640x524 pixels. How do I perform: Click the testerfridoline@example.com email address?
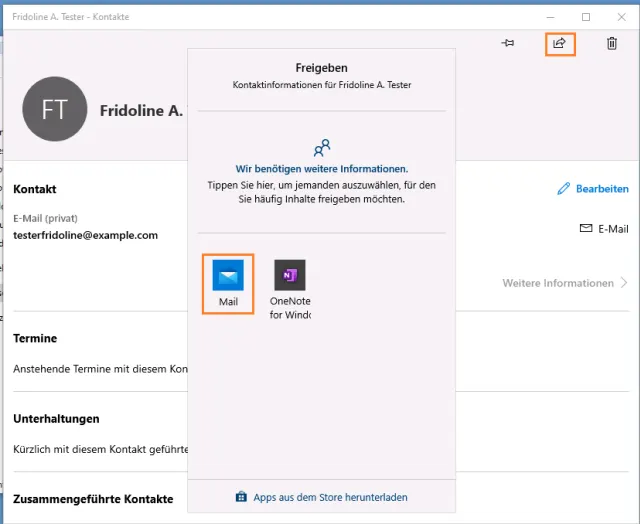point(86,235)
